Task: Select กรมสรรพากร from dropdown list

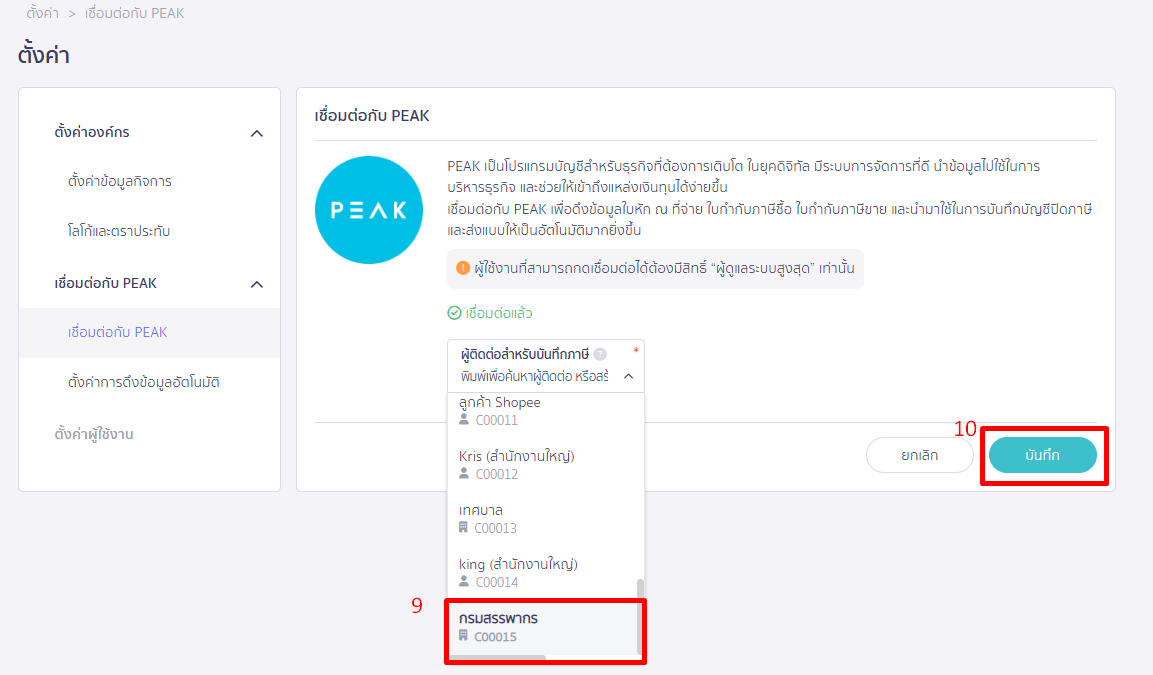Action: coord(543,627)
